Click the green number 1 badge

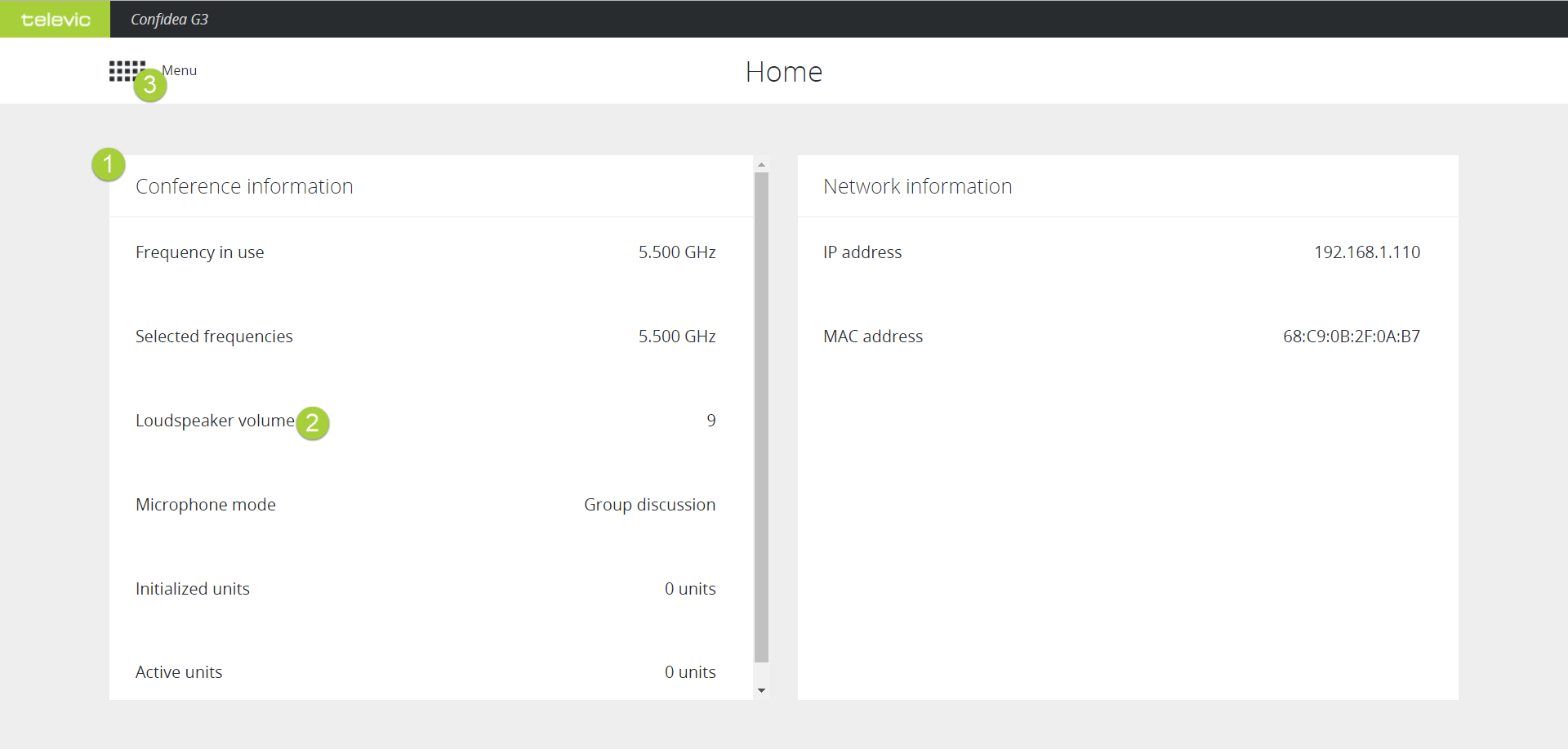coord(108,164)
